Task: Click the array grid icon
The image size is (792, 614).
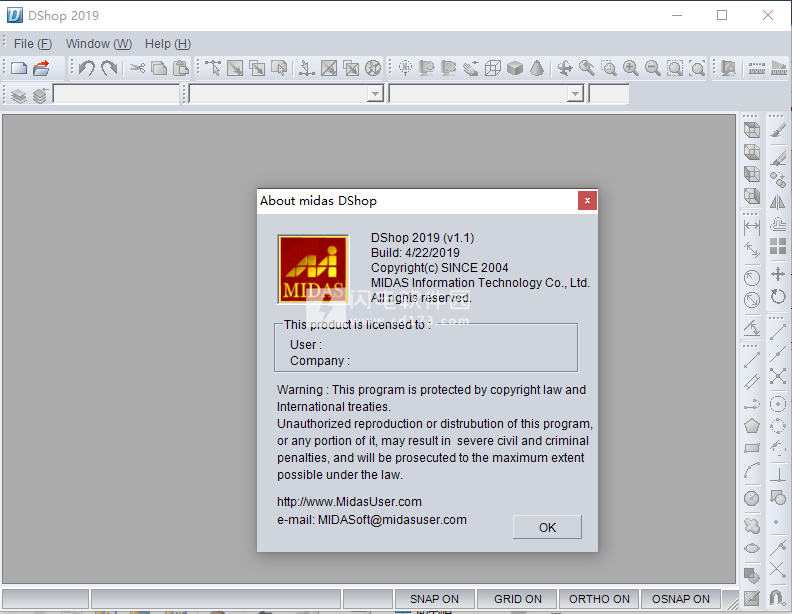Action: 778,246
